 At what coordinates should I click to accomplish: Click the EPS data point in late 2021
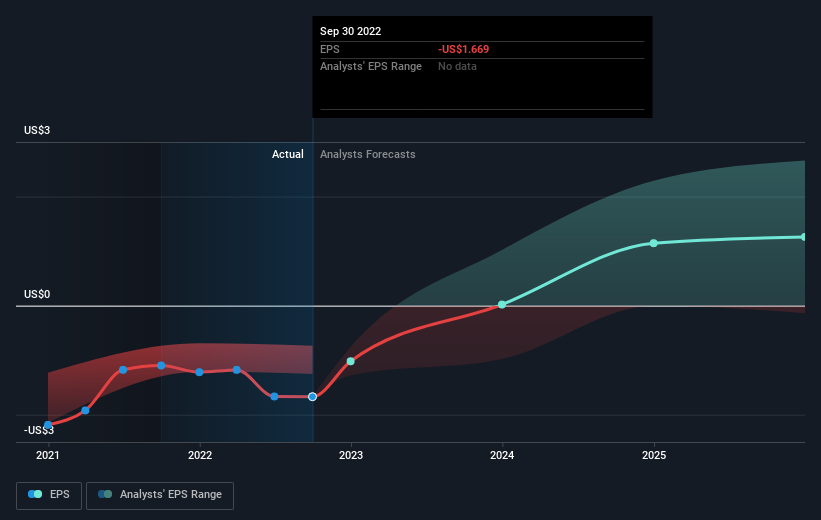[x=161, y=366]
